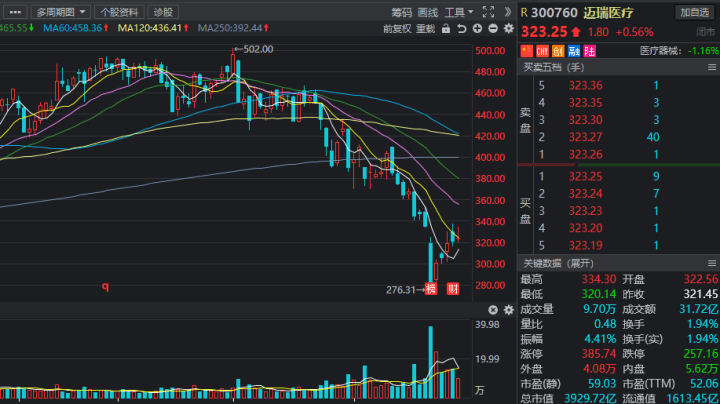The width and height of the screenshot is (720, 404).
Task: Click the double chevron collapse icon
Action: click(506, 12)
